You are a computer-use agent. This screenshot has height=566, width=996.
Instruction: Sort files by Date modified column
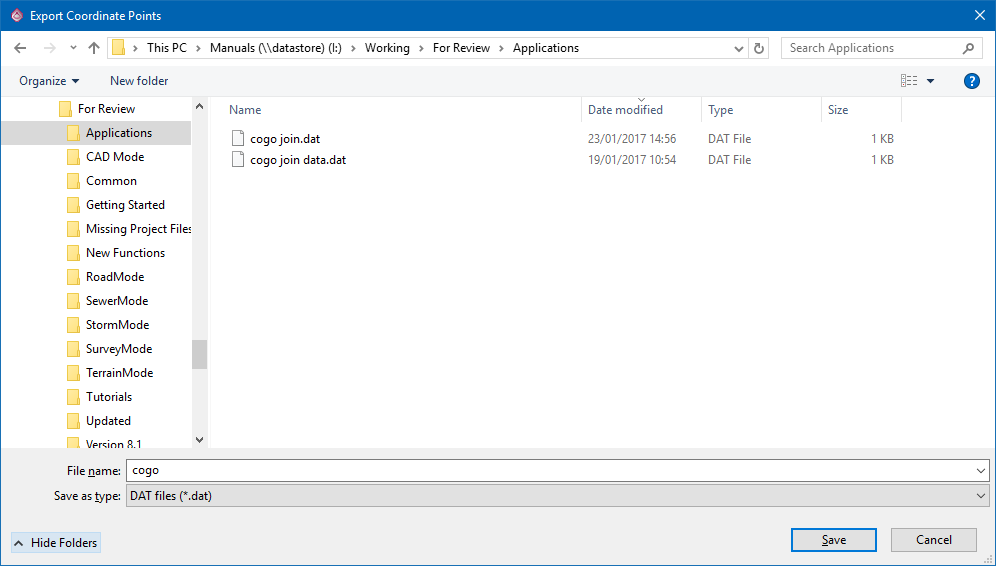pyautogui.click(x=625, y=110)
